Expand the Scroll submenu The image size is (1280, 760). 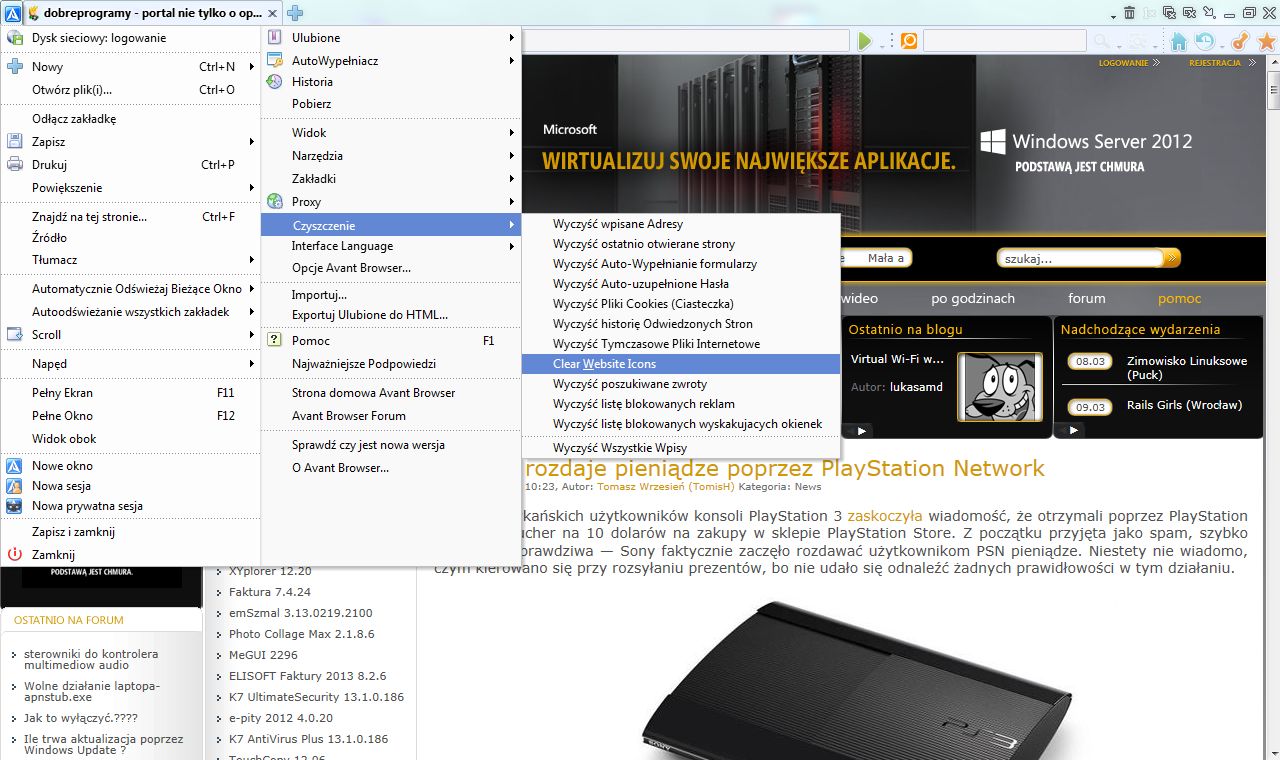(x=130, y=335)
